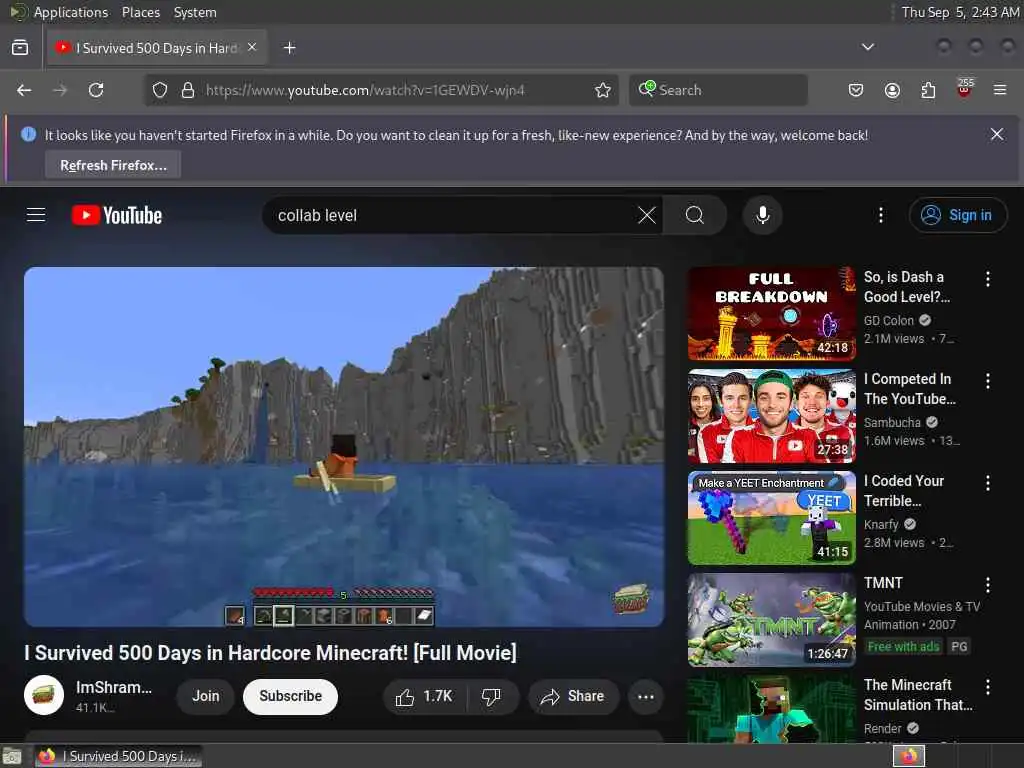This screenshot has width=1024, height=768.
Task: Click the site padlock security icon
Action: [188, 90]
